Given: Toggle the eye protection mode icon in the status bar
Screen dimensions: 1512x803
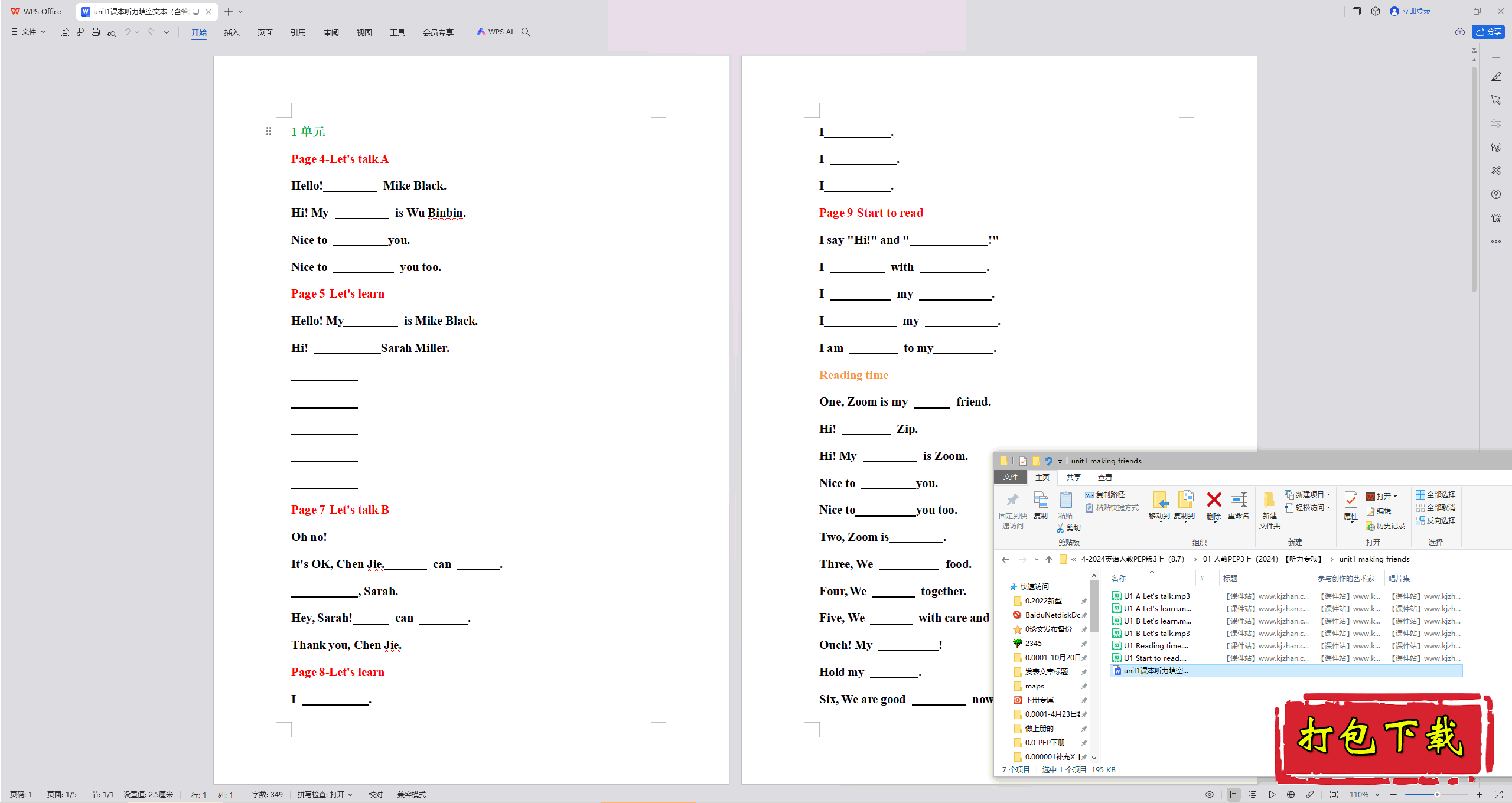Looking at the screenshot, I should tap(1210, 795).
